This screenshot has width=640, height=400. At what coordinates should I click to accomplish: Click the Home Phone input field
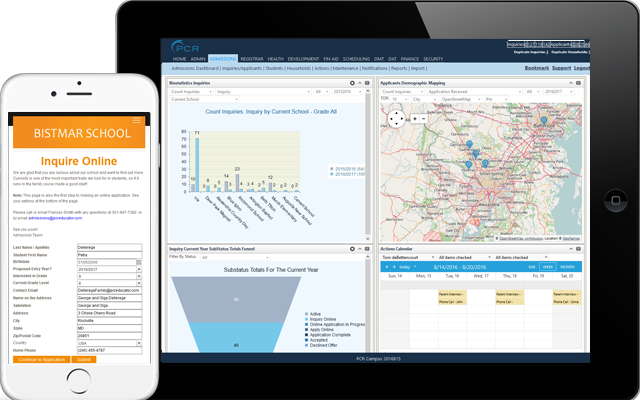[x=109, y=351]
